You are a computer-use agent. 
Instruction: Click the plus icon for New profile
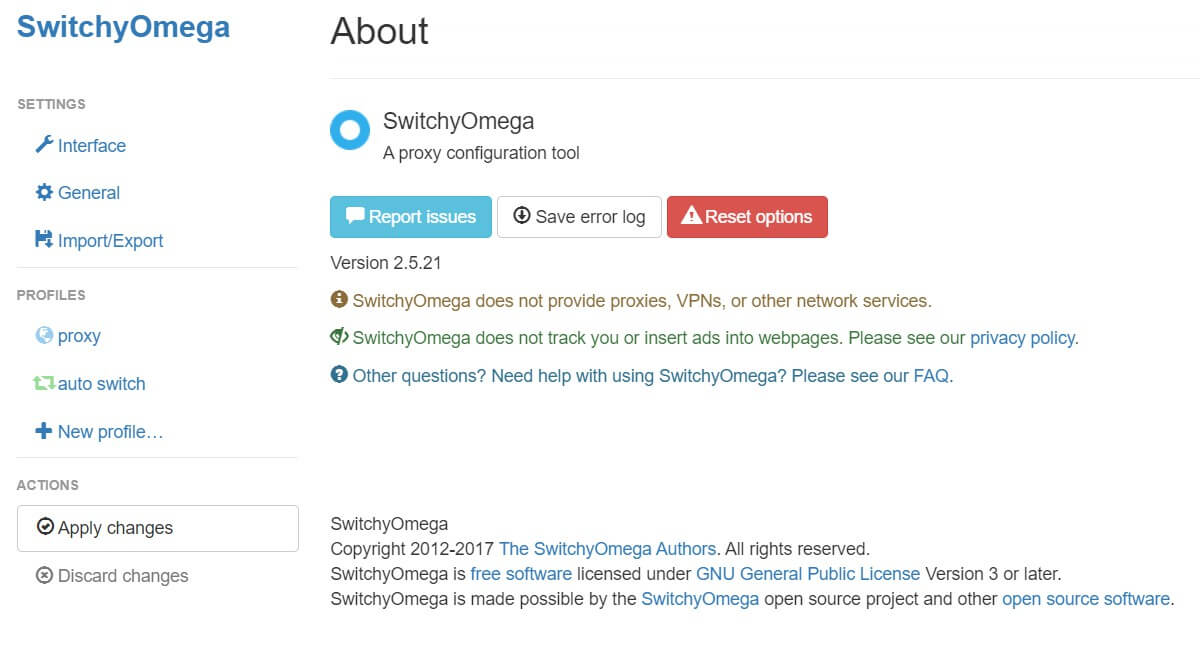point(44,431)
